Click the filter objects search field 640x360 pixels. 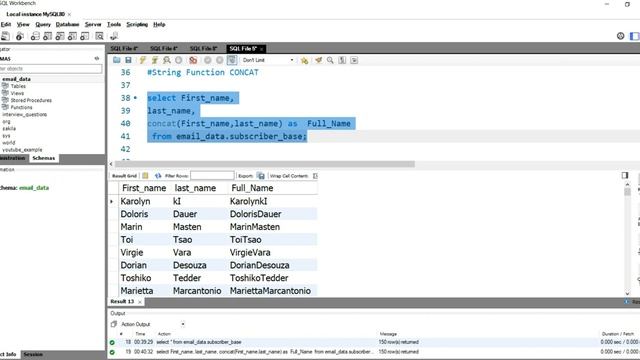click(51, 69)
